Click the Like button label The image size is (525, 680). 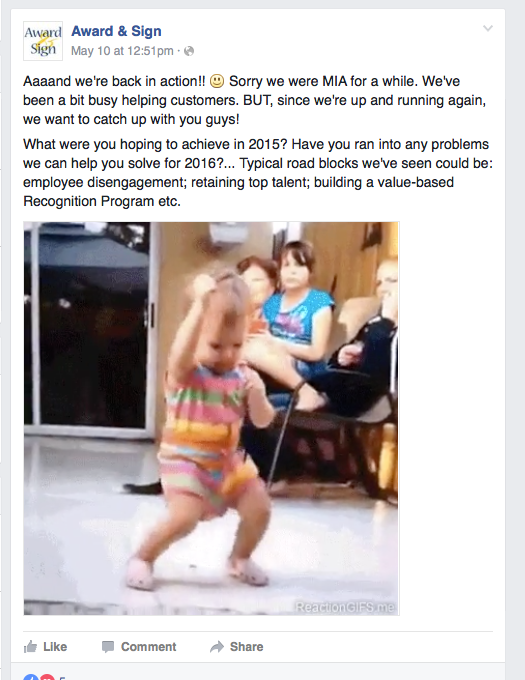(x=55, y=647)
